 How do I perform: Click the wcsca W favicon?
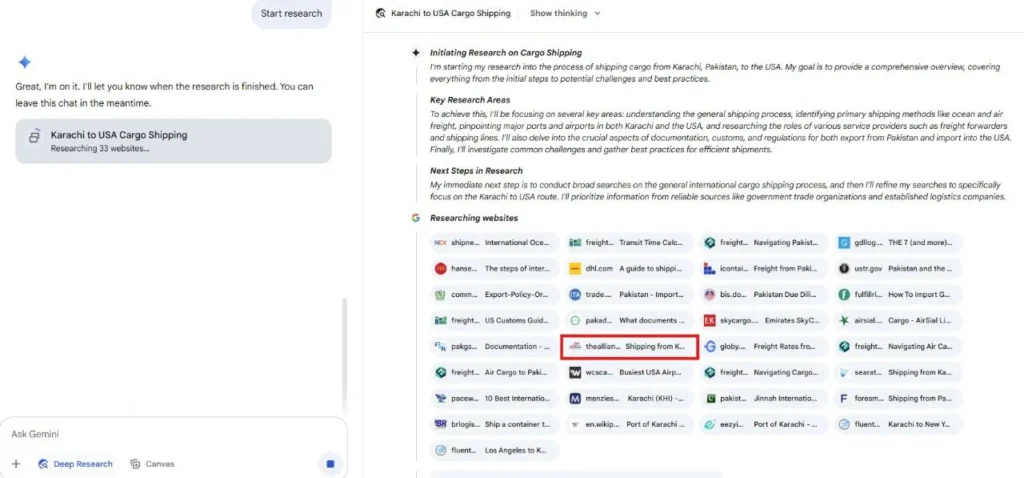[575, 373]
